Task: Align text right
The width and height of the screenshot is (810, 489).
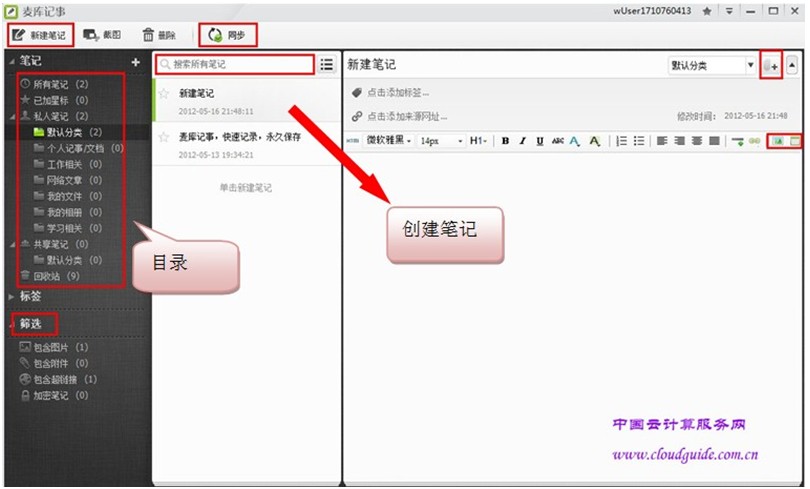Action: [x=679, y=140]
